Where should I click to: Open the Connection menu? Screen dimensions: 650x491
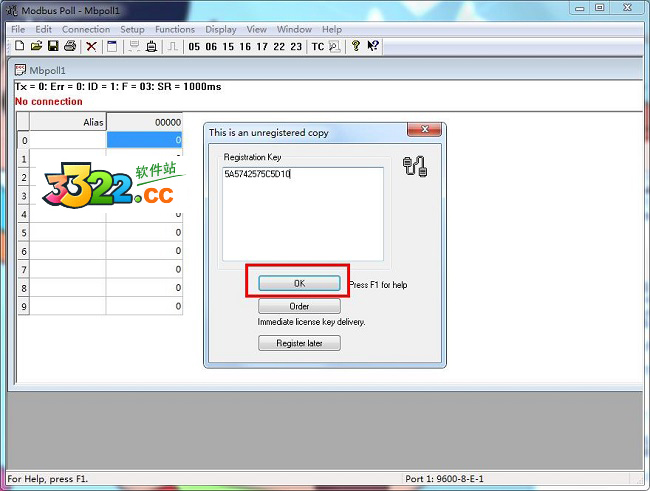click(x=86, y=29)
